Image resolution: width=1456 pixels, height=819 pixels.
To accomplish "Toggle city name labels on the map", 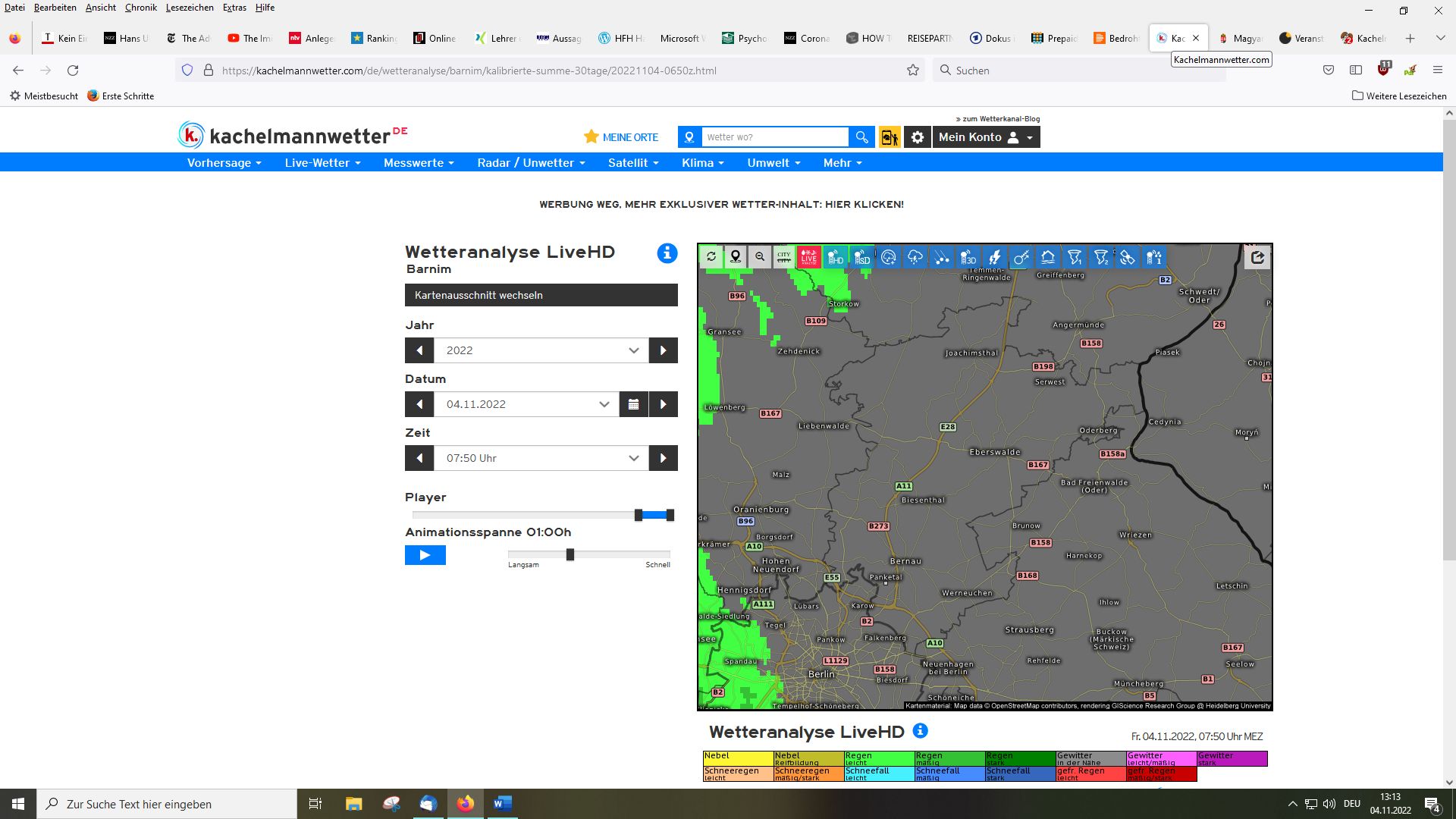I will pos(783,257).
